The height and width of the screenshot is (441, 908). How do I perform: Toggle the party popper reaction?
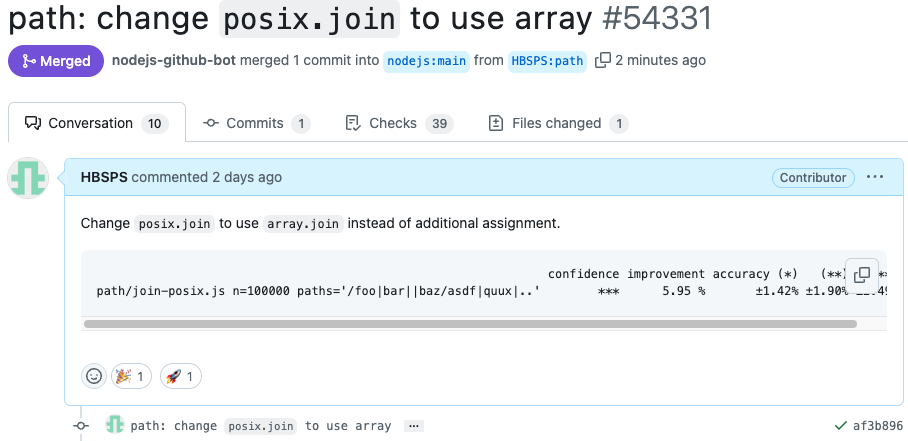[x=131, y=376]
